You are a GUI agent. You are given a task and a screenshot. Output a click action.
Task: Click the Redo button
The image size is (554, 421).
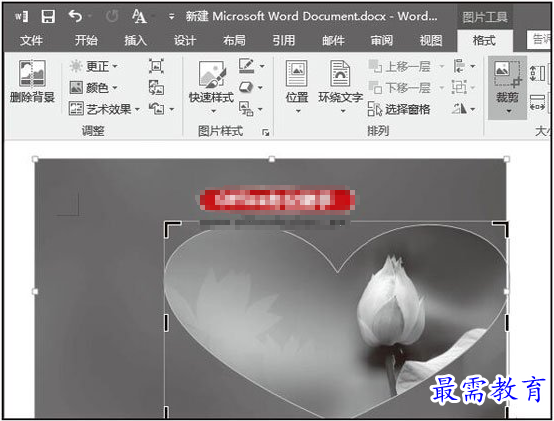(112, 16)
